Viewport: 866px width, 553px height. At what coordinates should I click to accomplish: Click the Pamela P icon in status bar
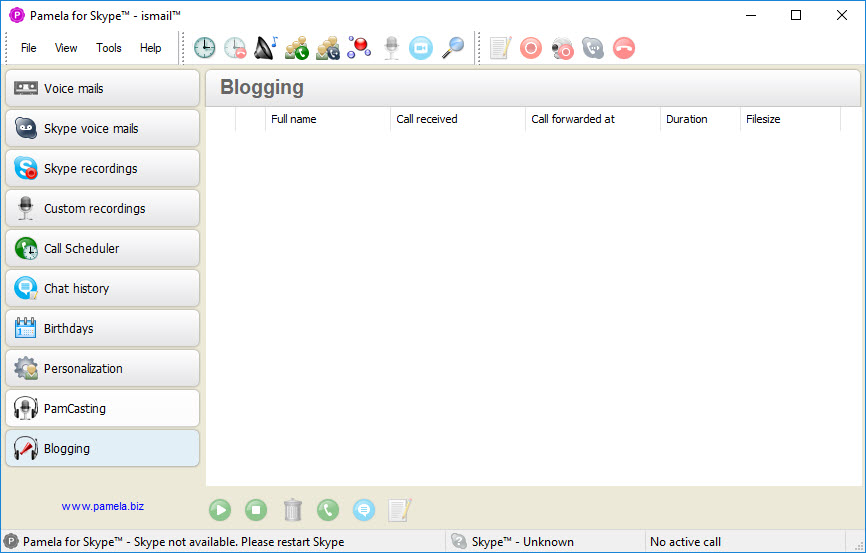pyautogui.click(x=10, y=541)
